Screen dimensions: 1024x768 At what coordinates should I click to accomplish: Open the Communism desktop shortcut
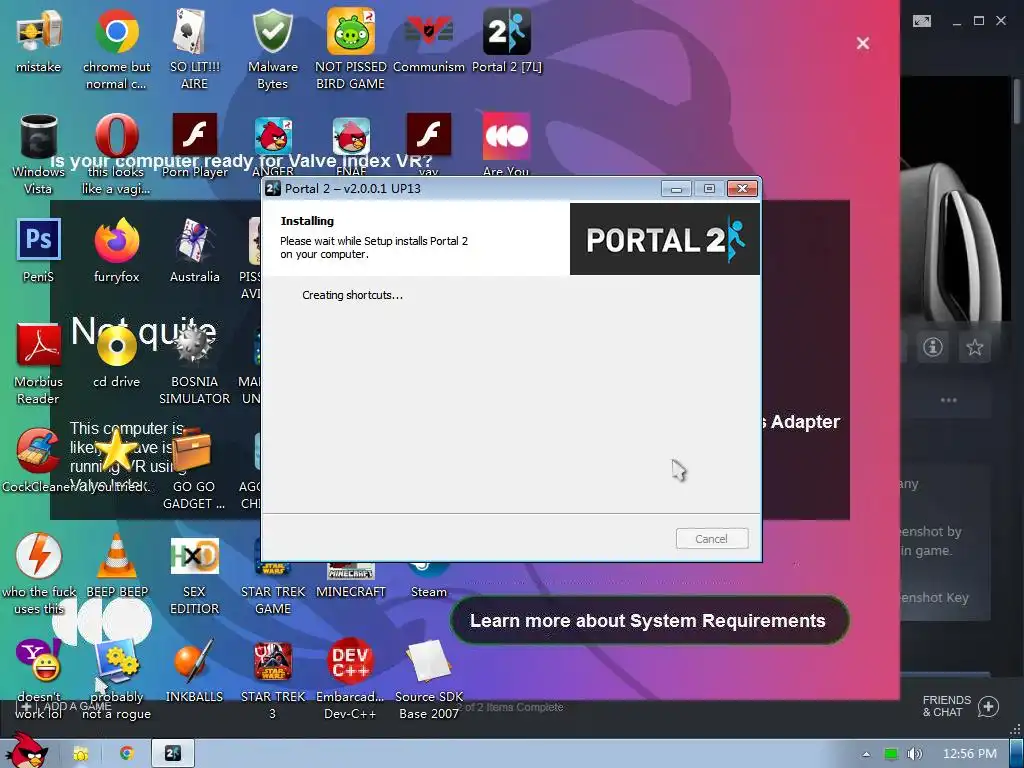(428, 32)
